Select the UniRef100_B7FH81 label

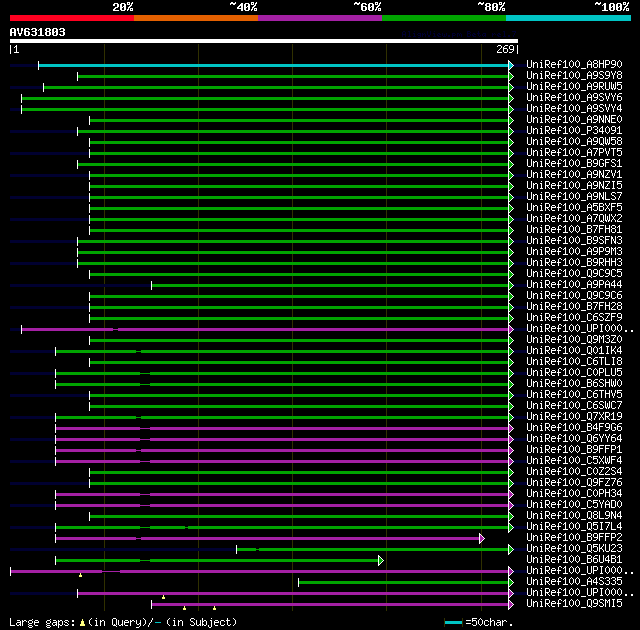[x=574, y=230]
